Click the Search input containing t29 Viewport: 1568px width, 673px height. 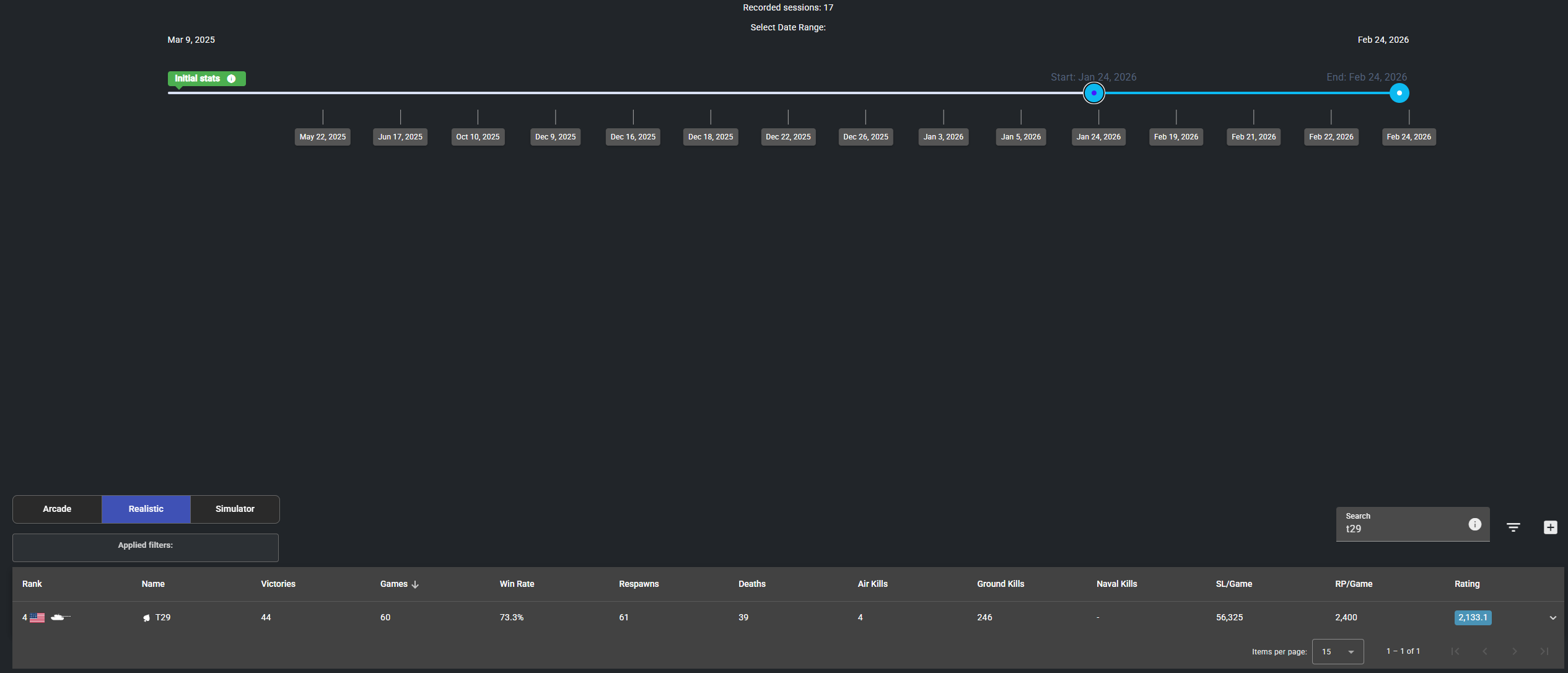pyautogui.click(x=1400, y=529)
